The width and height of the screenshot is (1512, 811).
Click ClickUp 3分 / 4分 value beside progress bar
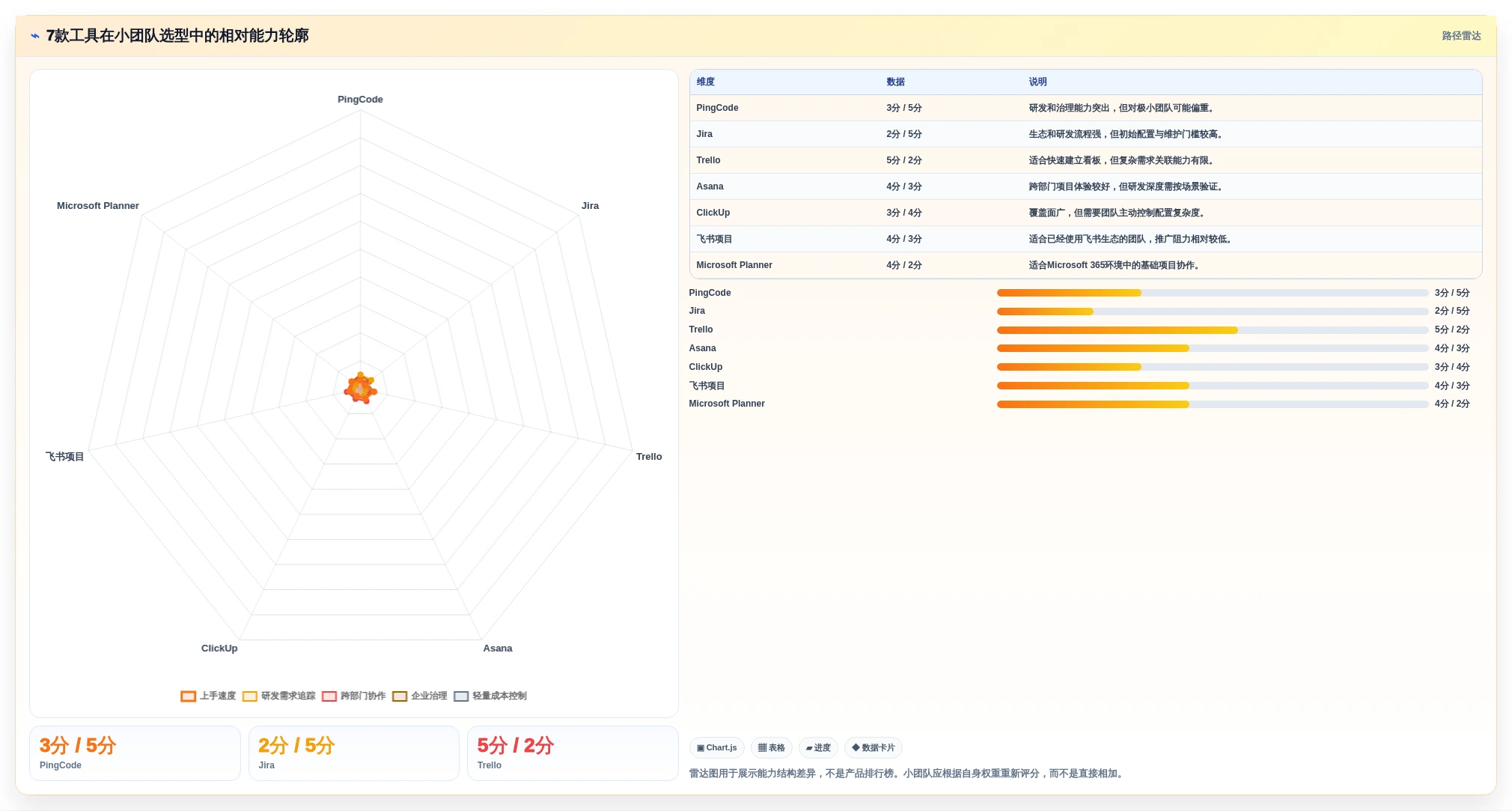(1452, 367)
